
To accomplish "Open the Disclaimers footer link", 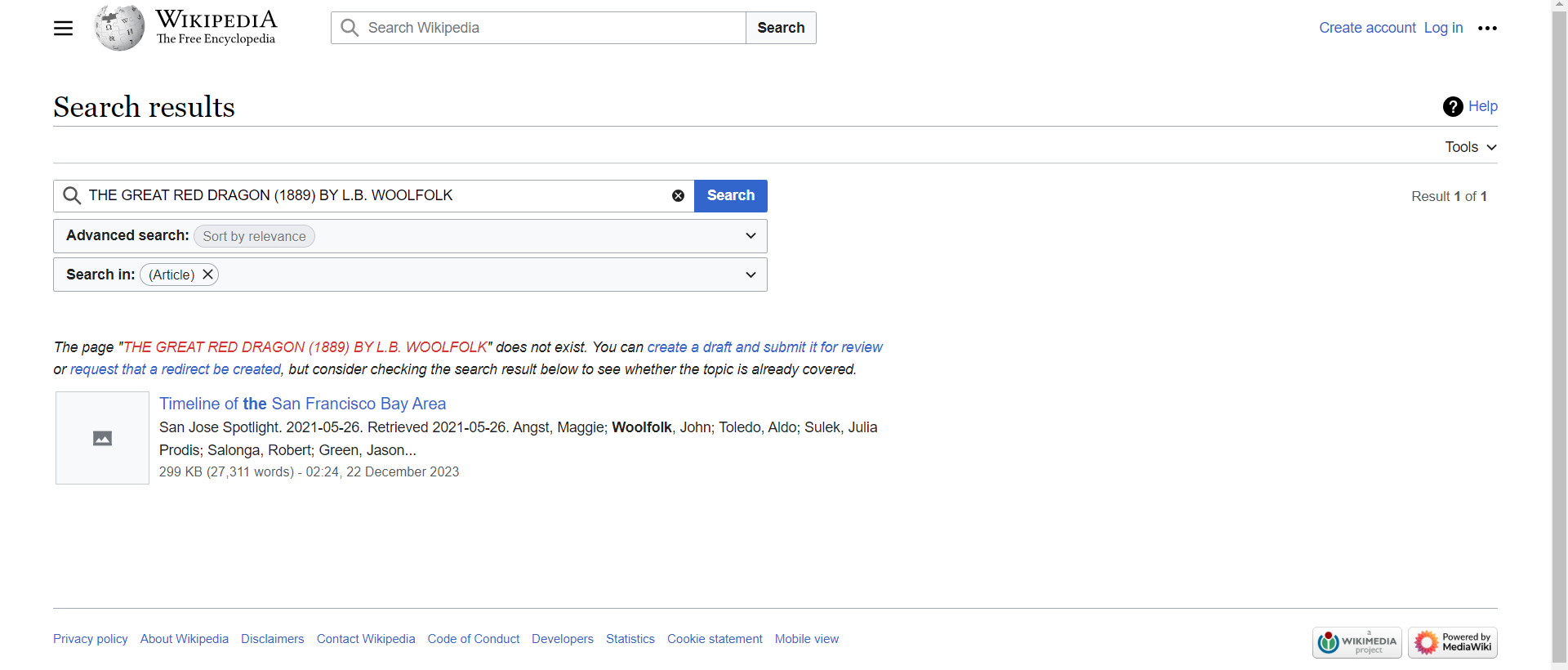I will [273, 639].
